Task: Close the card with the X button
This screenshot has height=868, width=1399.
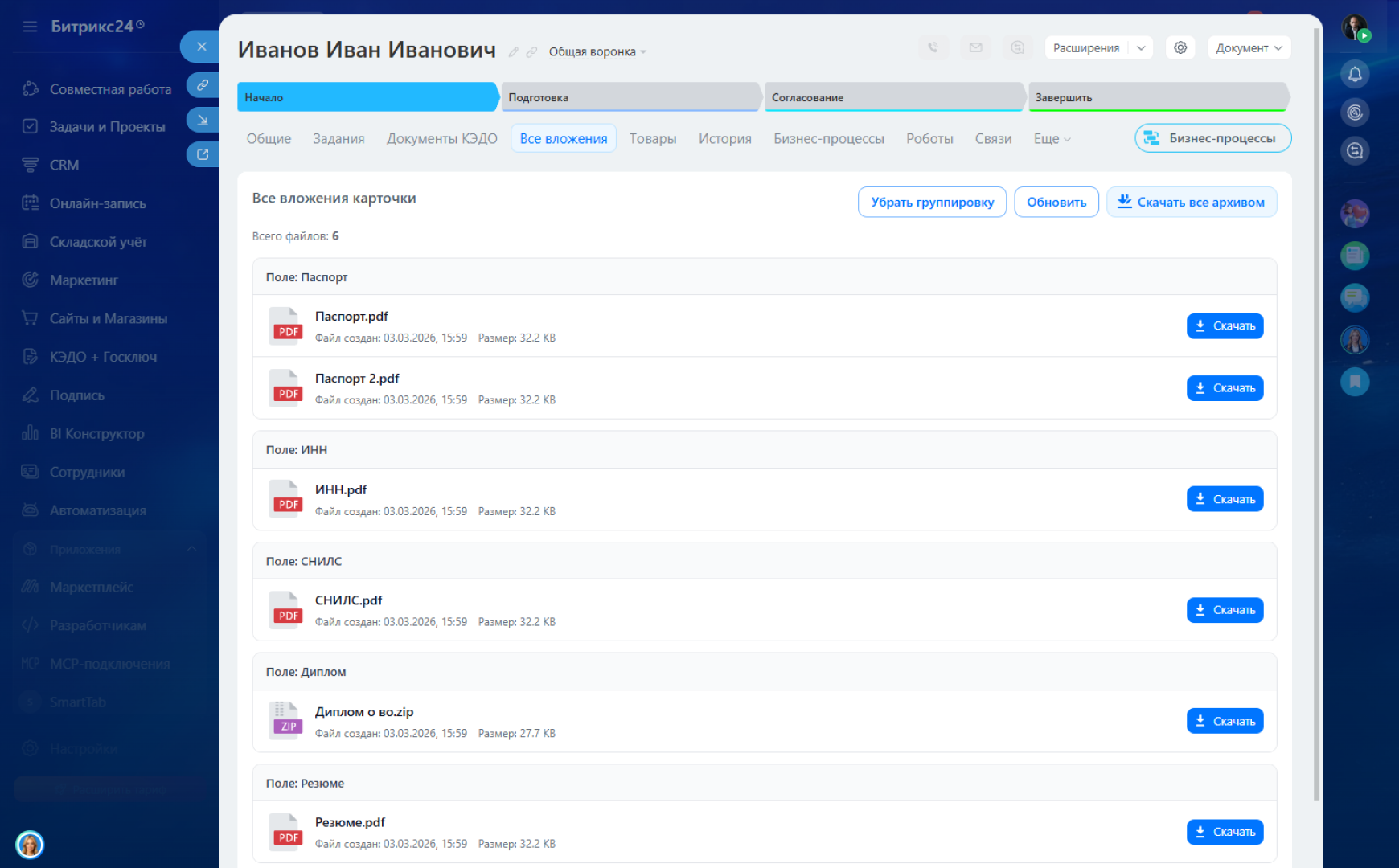Action: pos(202,47)
